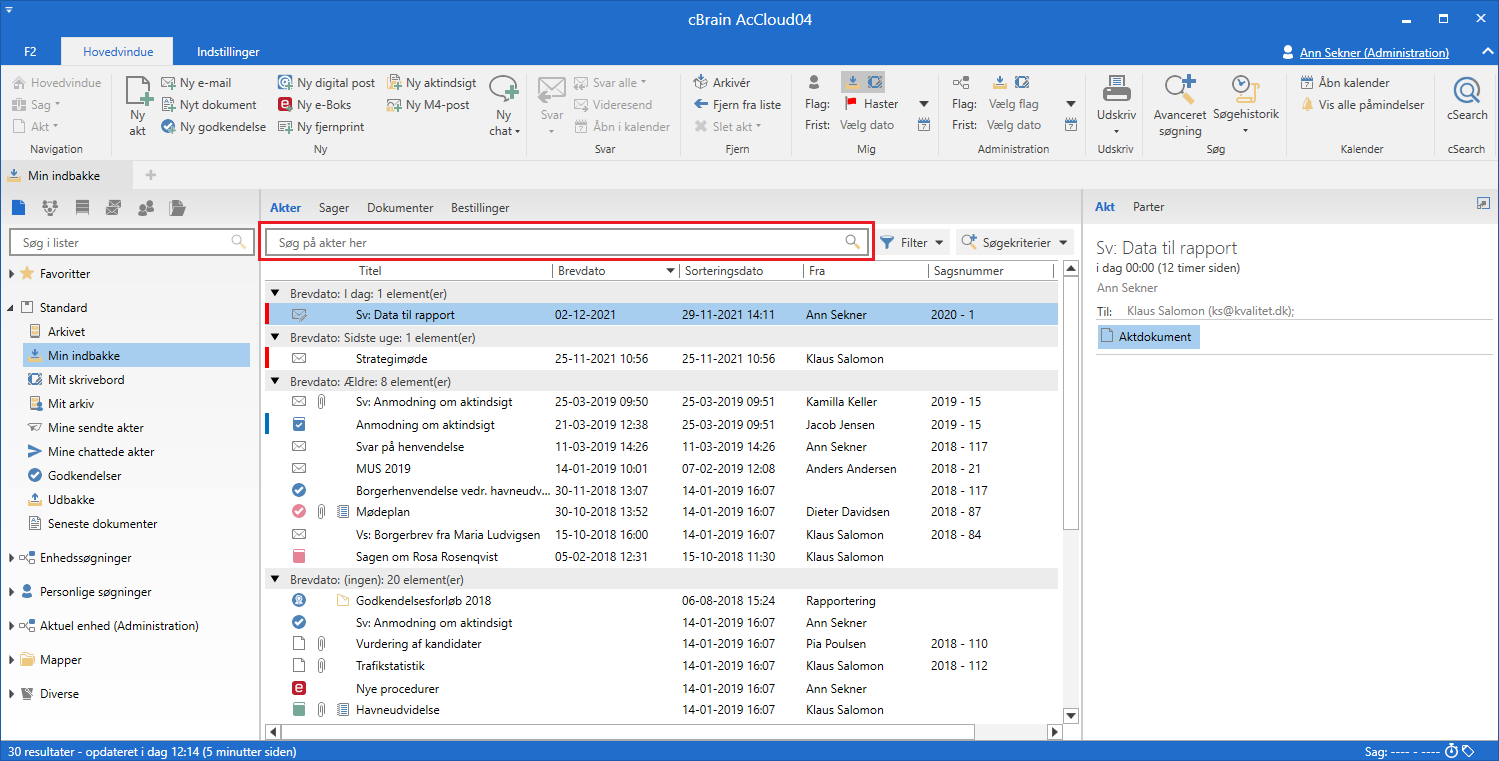1499x761 pixels.
Task: Click the first navigation pane document icon
Action: pyautogui.click(x=18, y=208)
